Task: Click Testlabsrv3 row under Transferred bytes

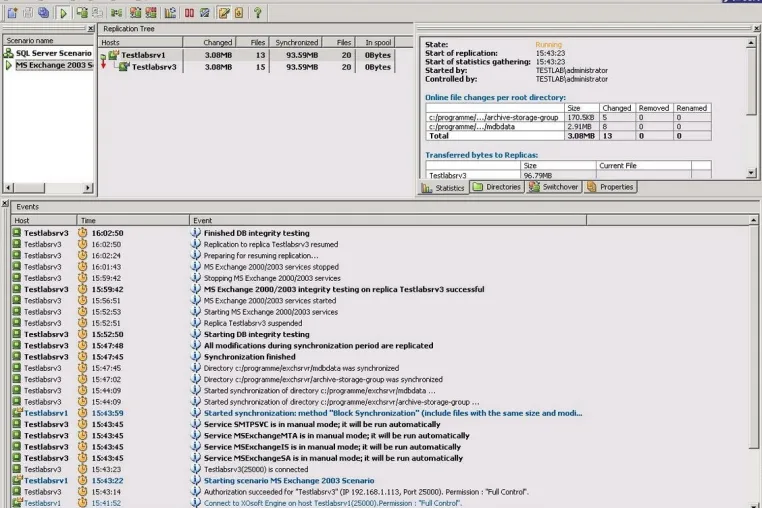Action: [568, 175]
